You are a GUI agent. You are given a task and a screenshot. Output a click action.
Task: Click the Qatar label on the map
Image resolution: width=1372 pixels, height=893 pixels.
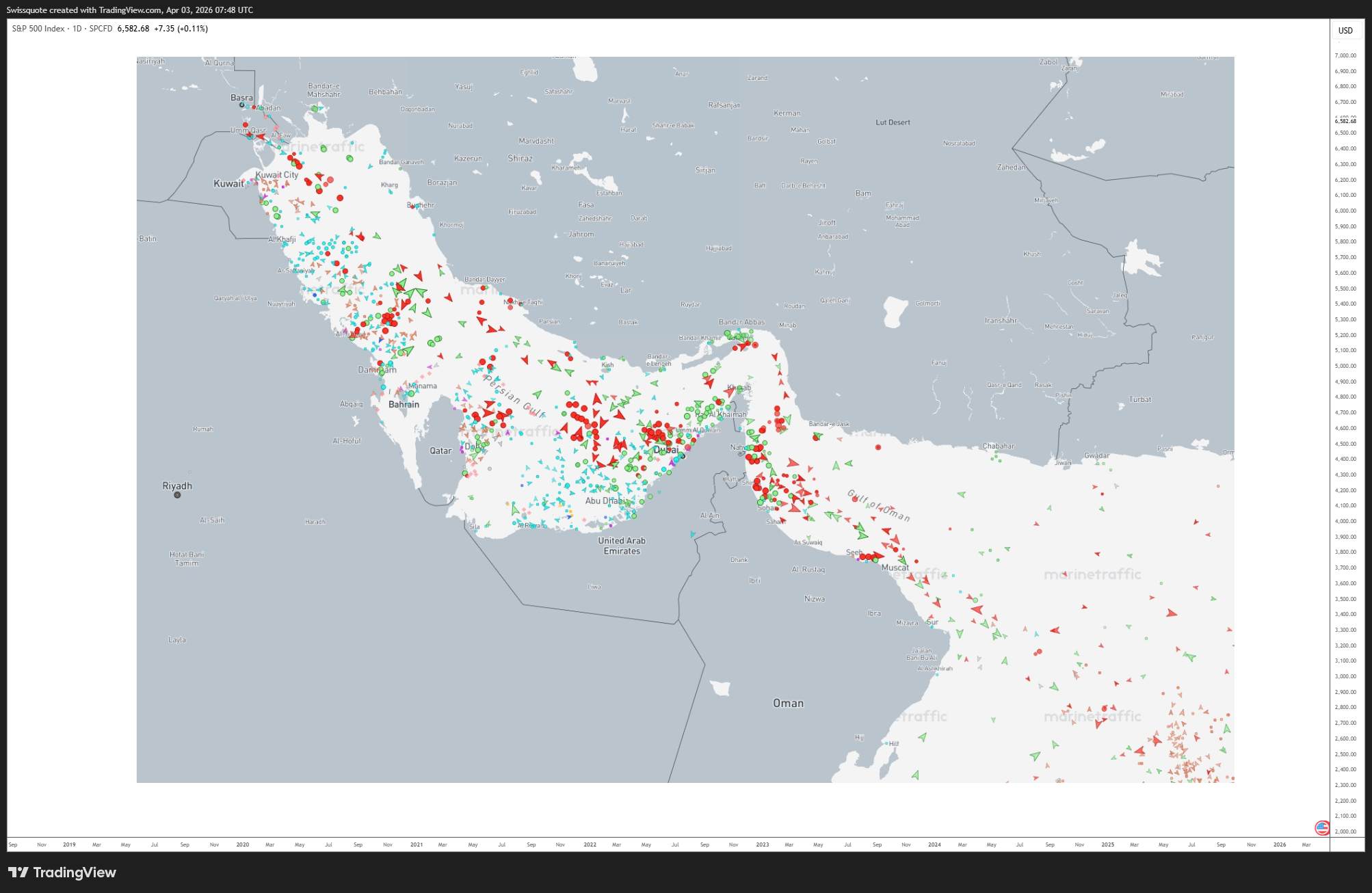click(440, 451)
